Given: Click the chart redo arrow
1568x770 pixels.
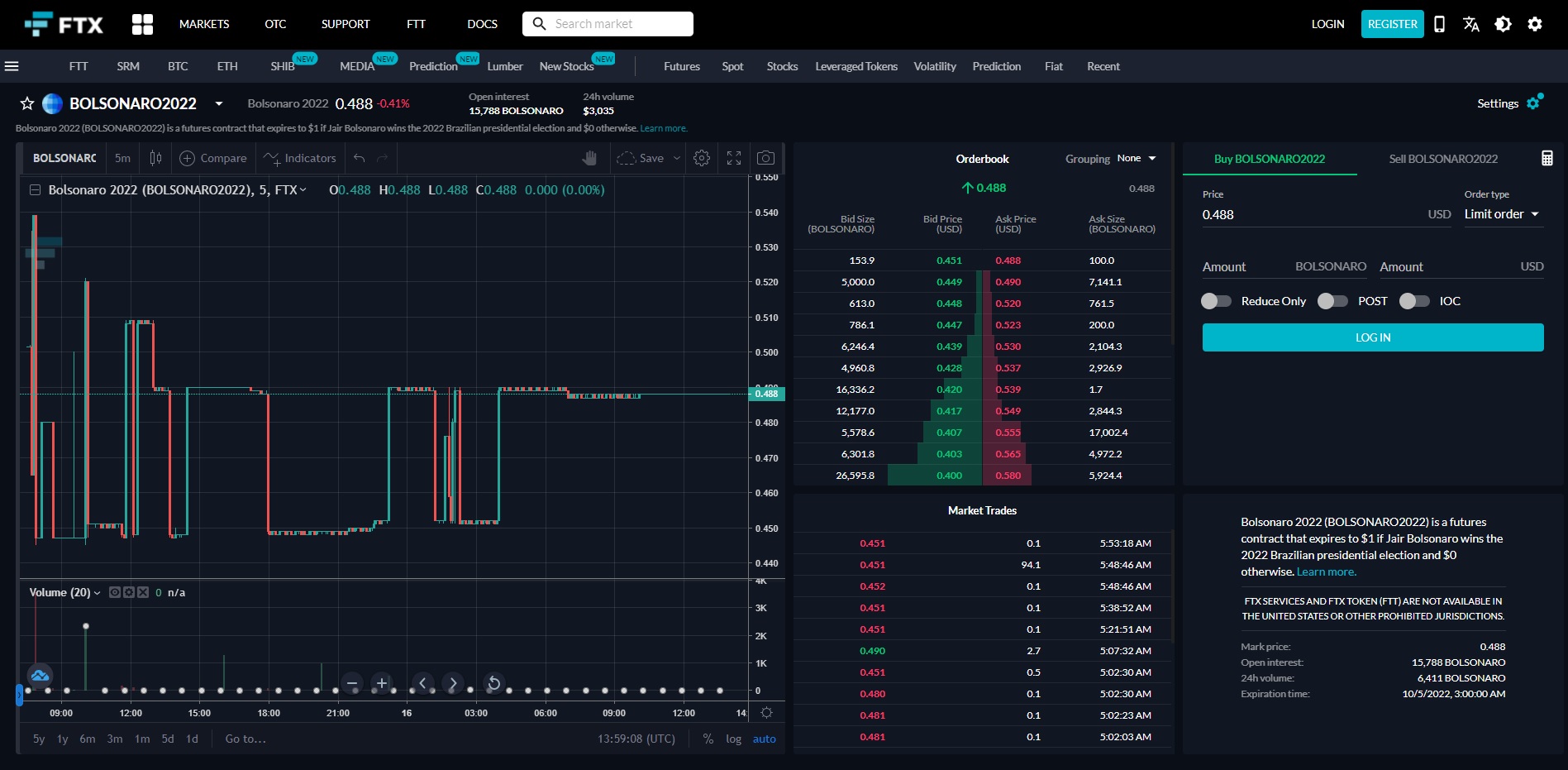Looking at the screenshot, I should [382, 158].
